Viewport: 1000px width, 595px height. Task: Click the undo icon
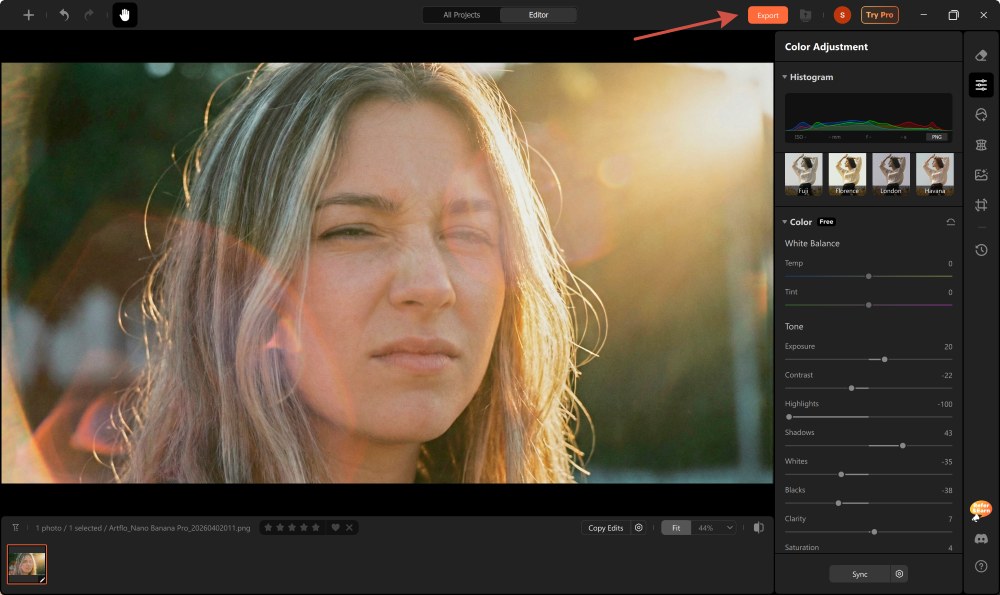(x=62, y=15)
